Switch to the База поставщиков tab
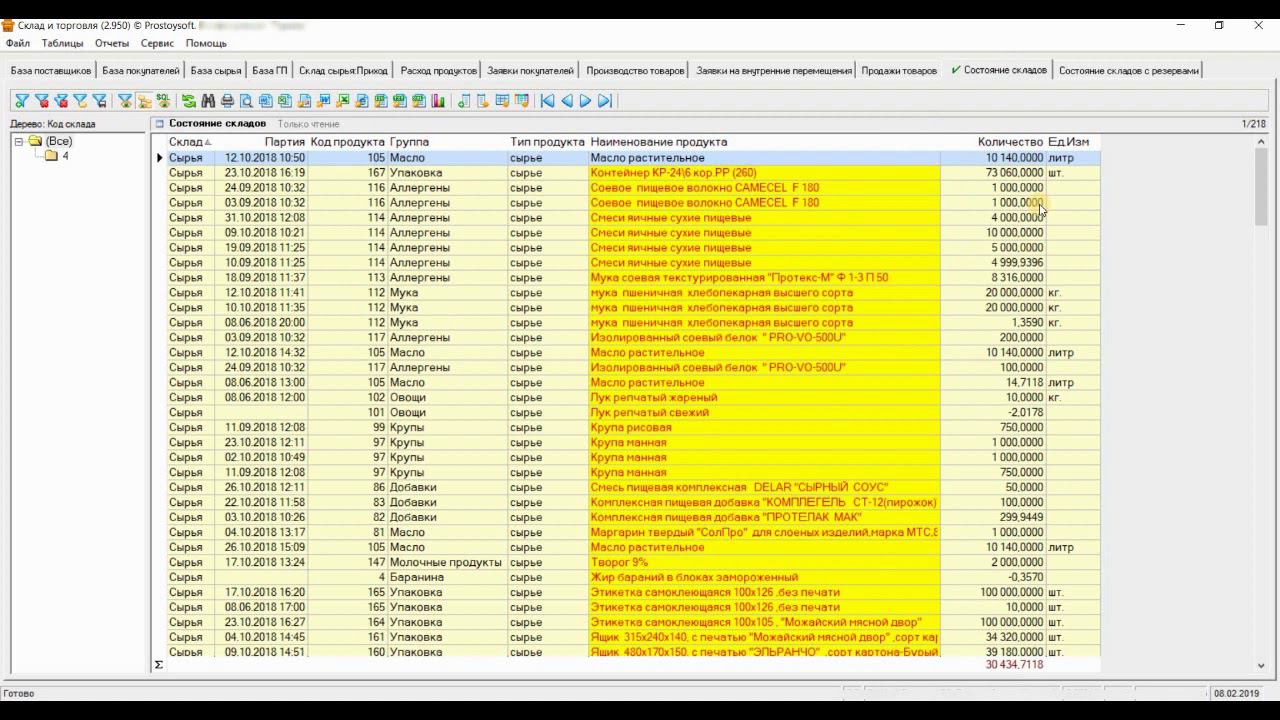 point(51,71)
